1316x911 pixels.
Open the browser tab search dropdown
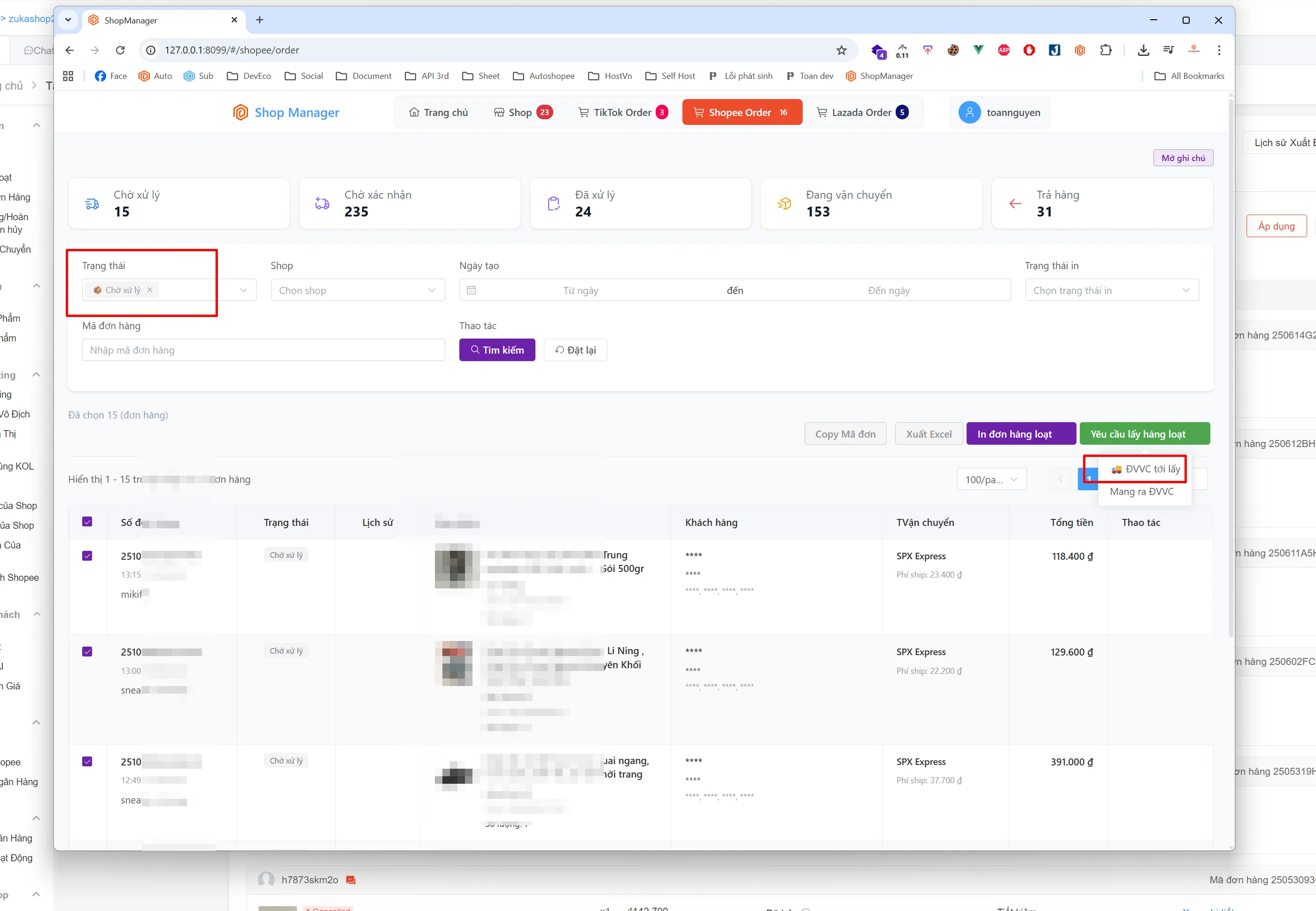[68, 20]
